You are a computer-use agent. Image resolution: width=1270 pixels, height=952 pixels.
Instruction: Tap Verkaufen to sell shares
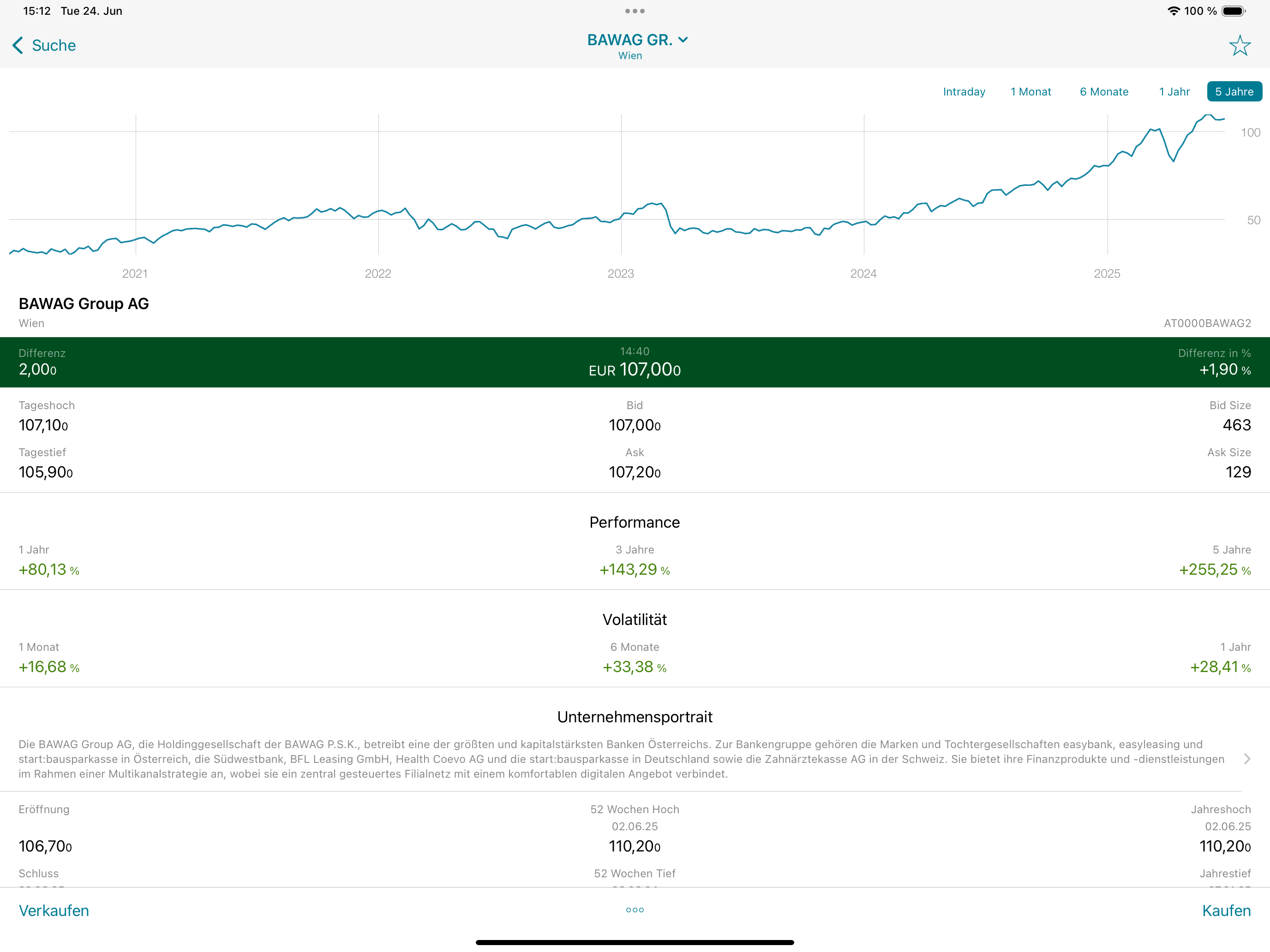click(54, 910)
